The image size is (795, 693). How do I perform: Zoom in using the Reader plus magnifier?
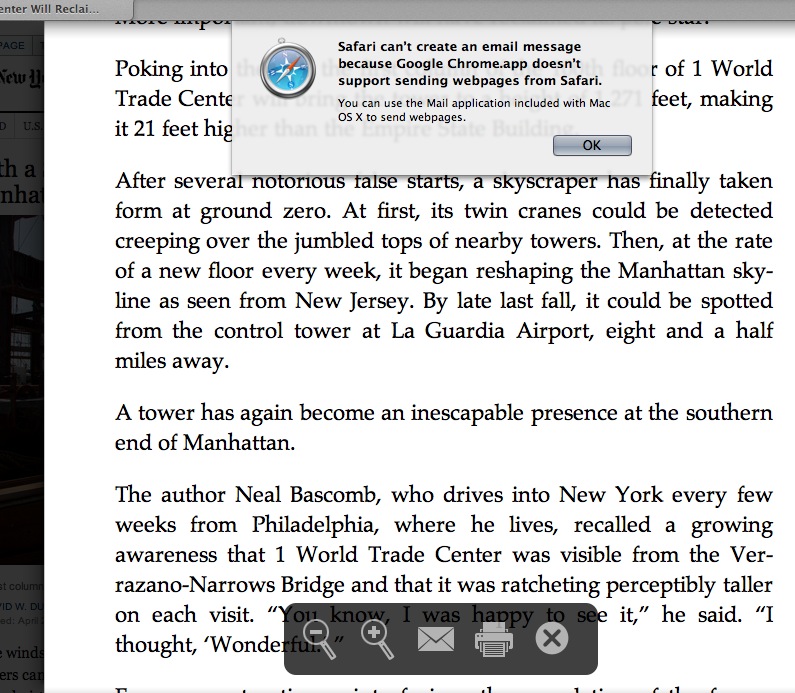point(377,639)
